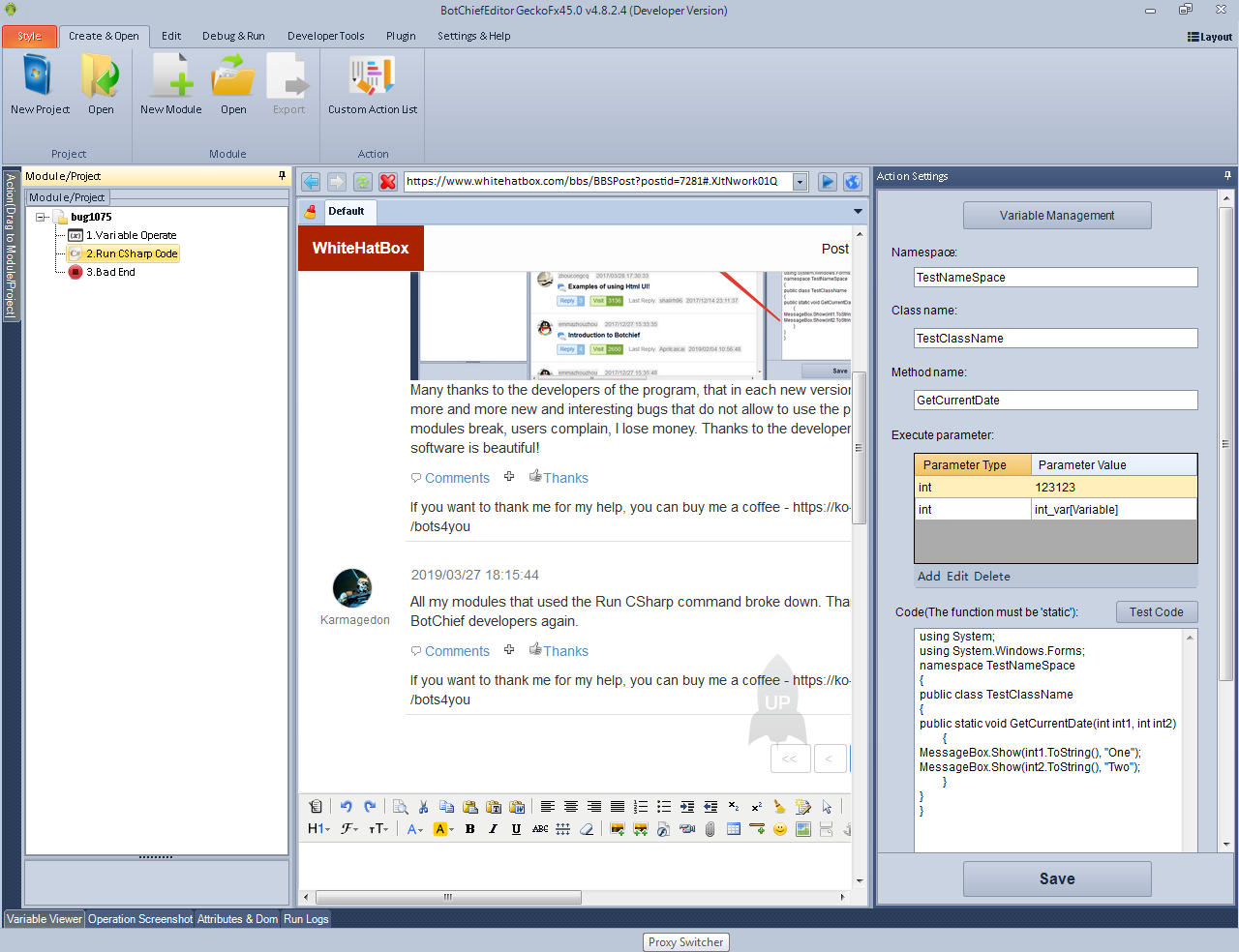Image resolution: width=1239 pixels, height=952 pixels.
Task: Open the URL address dropdown arrow
Action: pos(800,182)
